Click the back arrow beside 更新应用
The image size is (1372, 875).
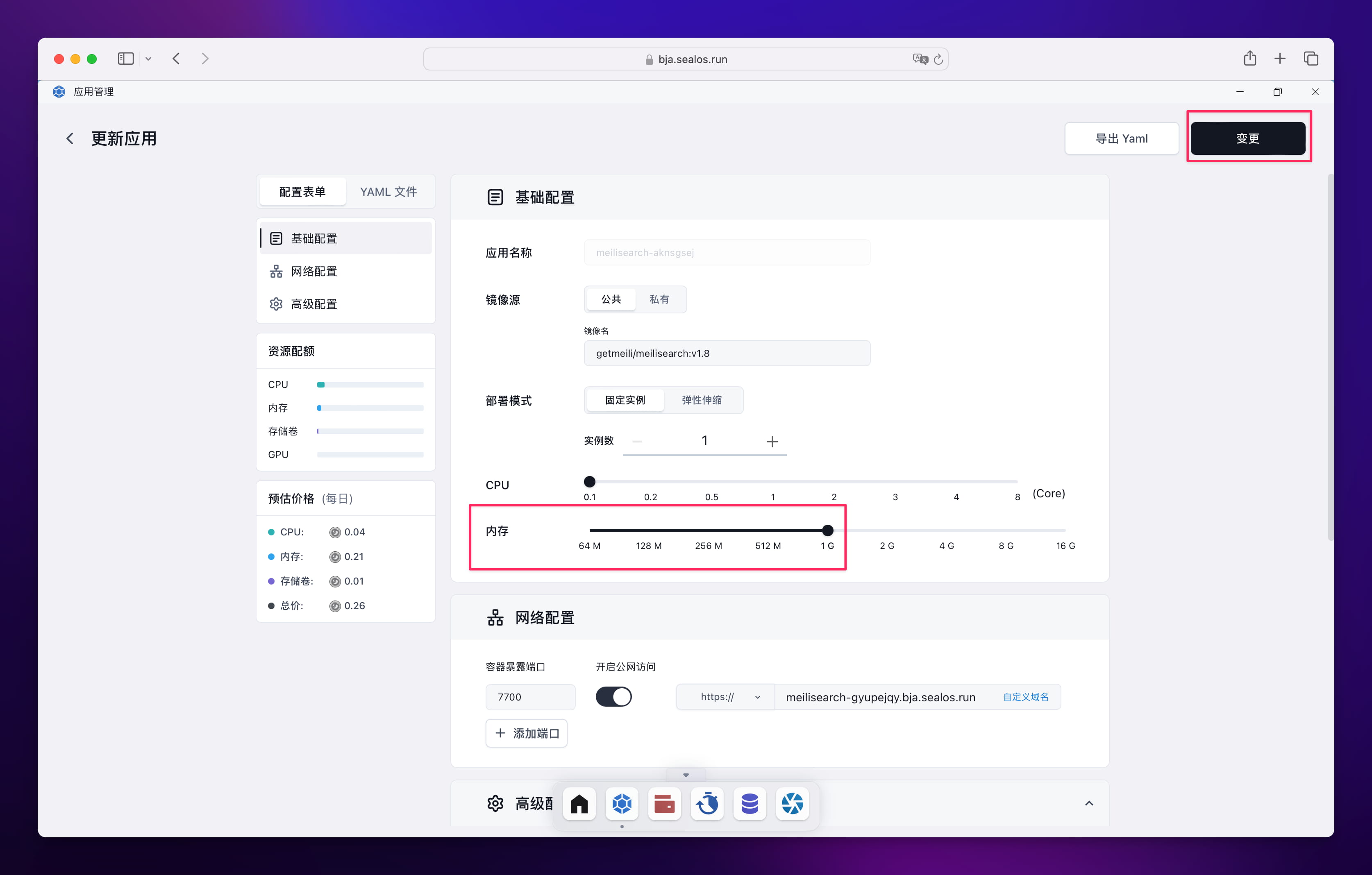[70, 138]
